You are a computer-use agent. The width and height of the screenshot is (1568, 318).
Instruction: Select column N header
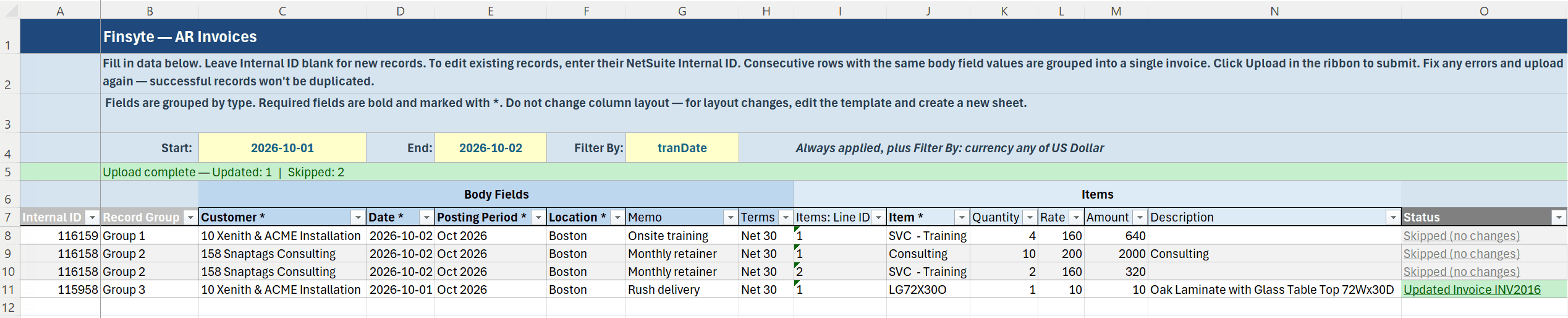tap(1274, 11)
